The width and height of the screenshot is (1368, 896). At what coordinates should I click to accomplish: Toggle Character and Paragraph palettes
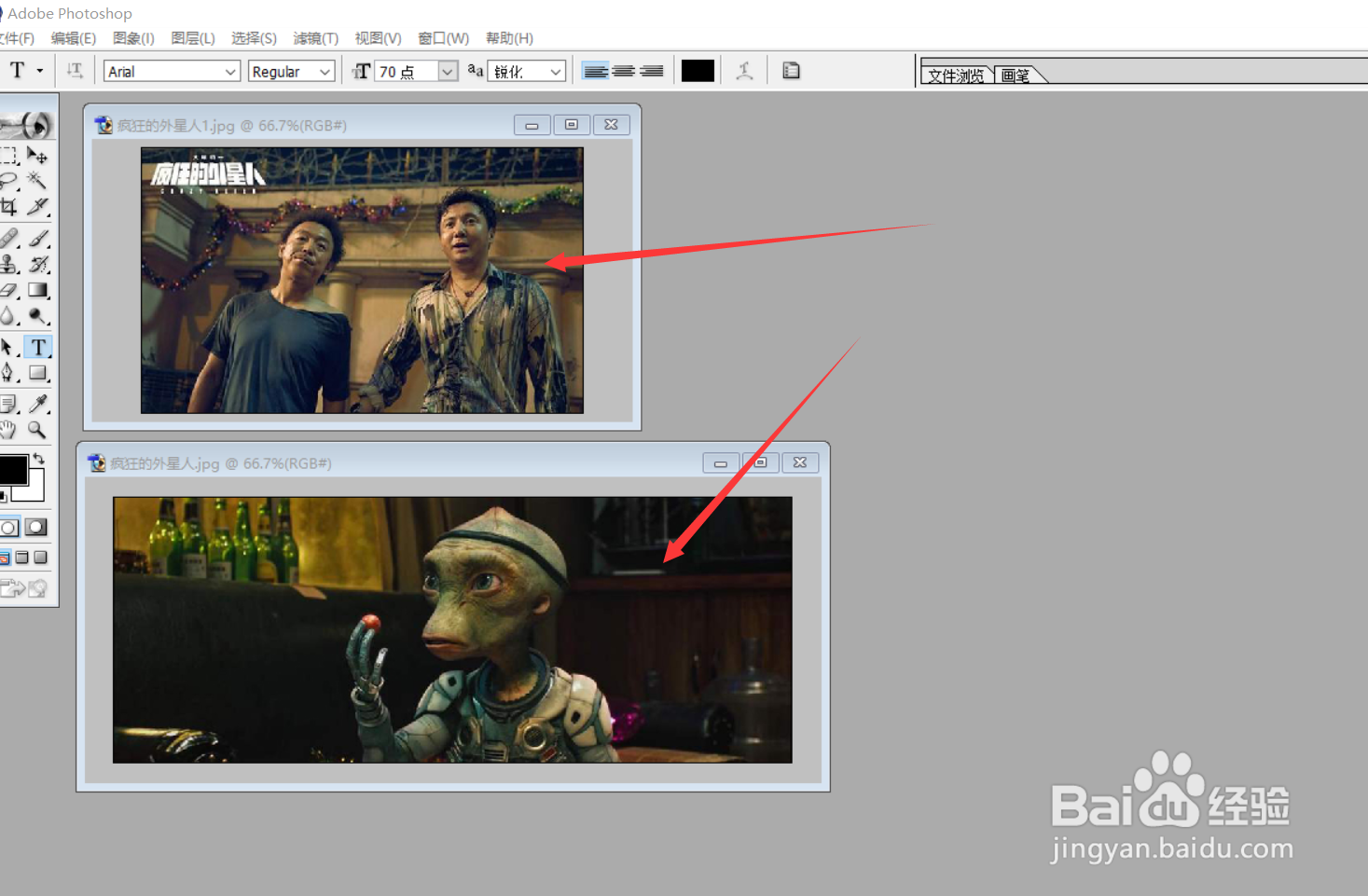(791, 71)
